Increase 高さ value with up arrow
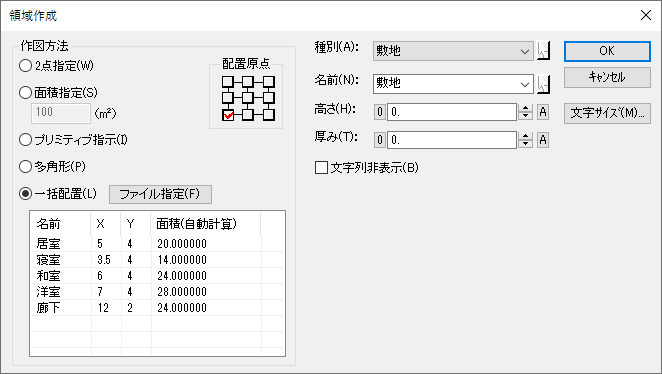Viewport: 662px width, 374px height. point(525,108)
